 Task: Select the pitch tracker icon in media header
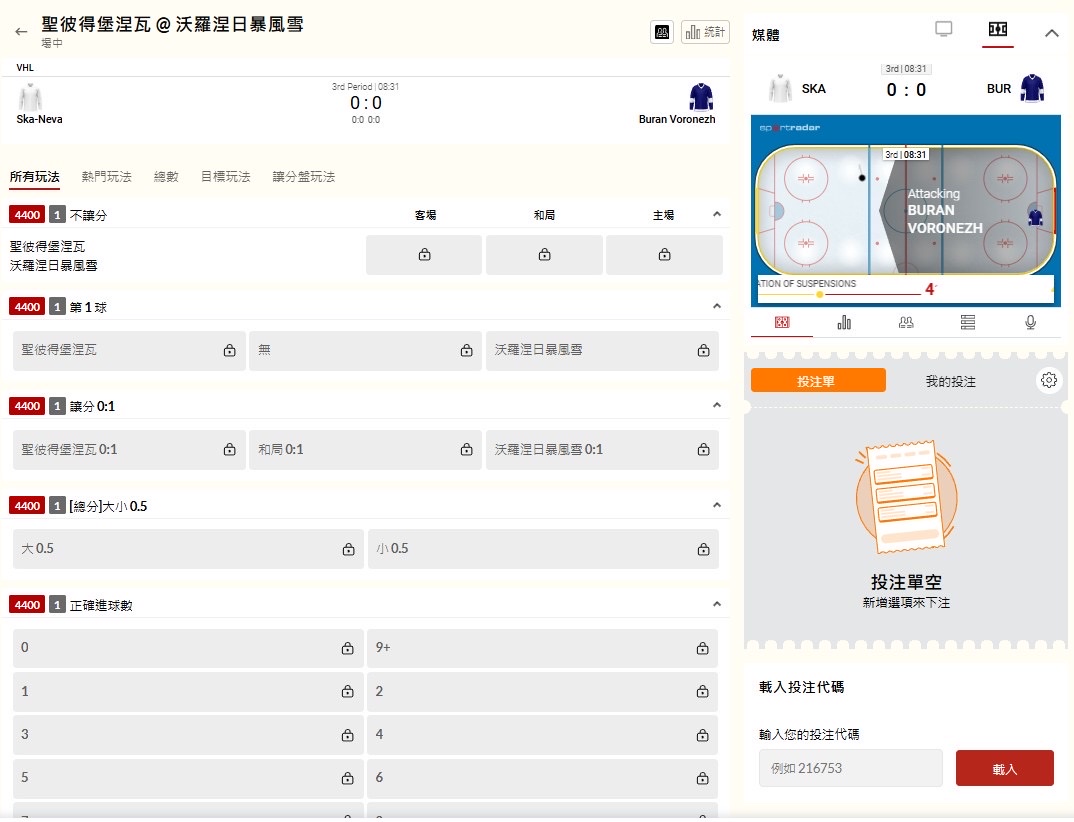tap(997, 30)
